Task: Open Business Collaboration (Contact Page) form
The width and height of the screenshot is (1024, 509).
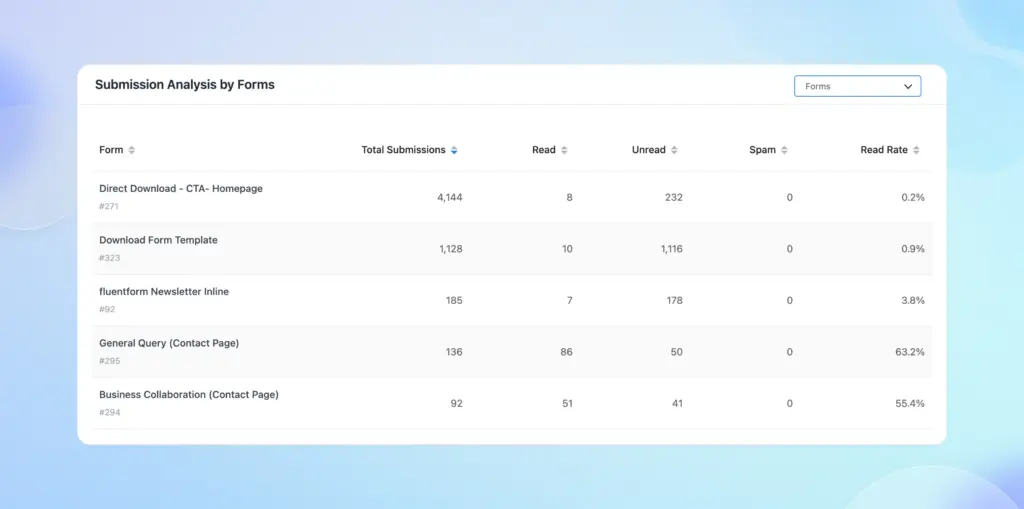Action: click(189, 395)
